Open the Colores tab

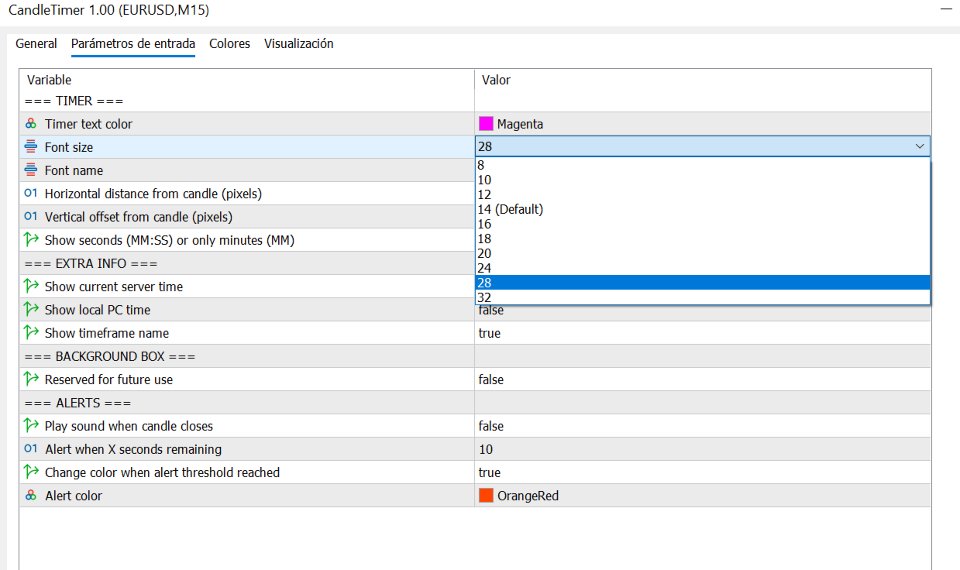[x=230, y=43]
